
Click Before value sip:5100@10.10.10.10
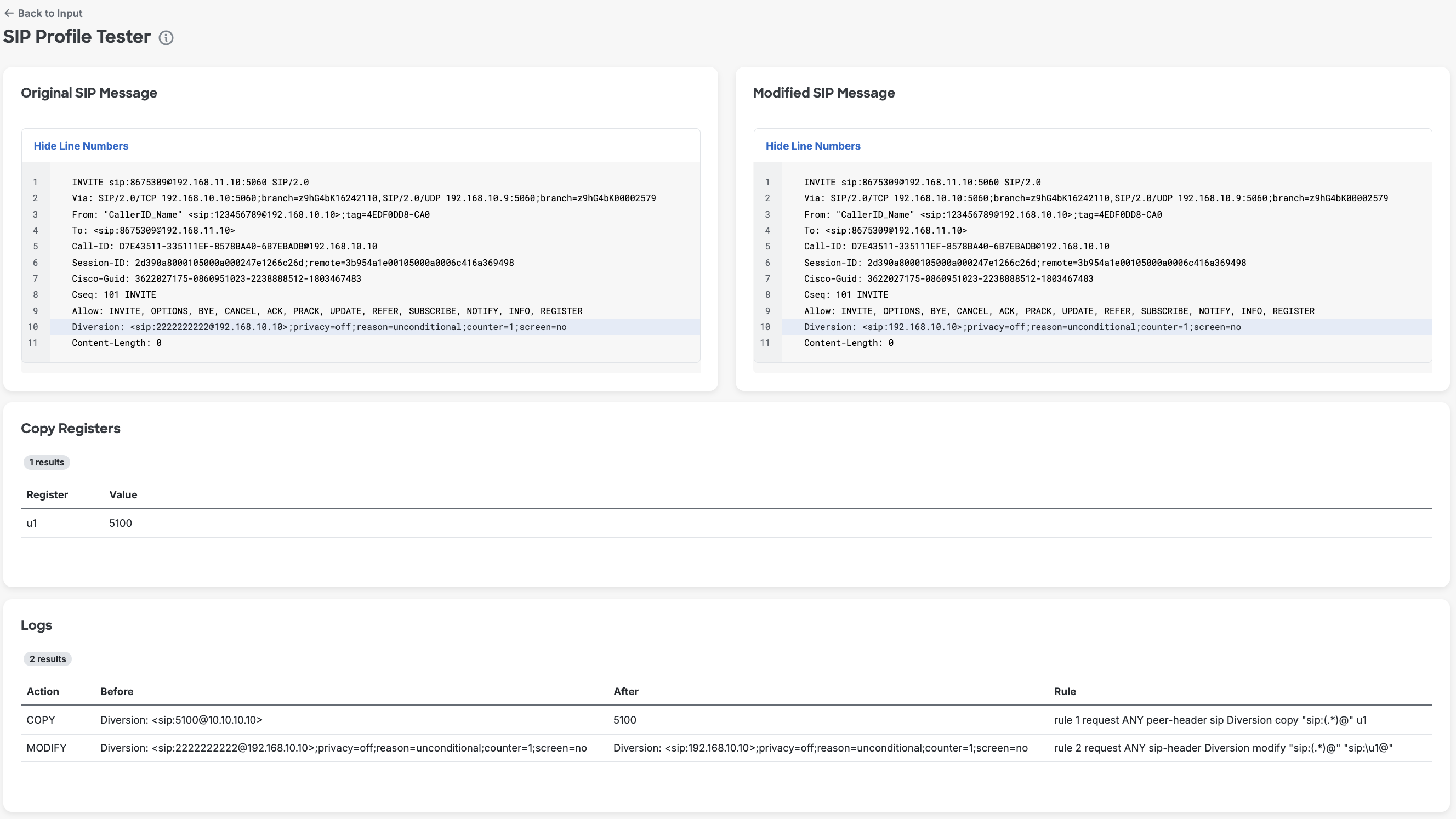tap(181, 720)
